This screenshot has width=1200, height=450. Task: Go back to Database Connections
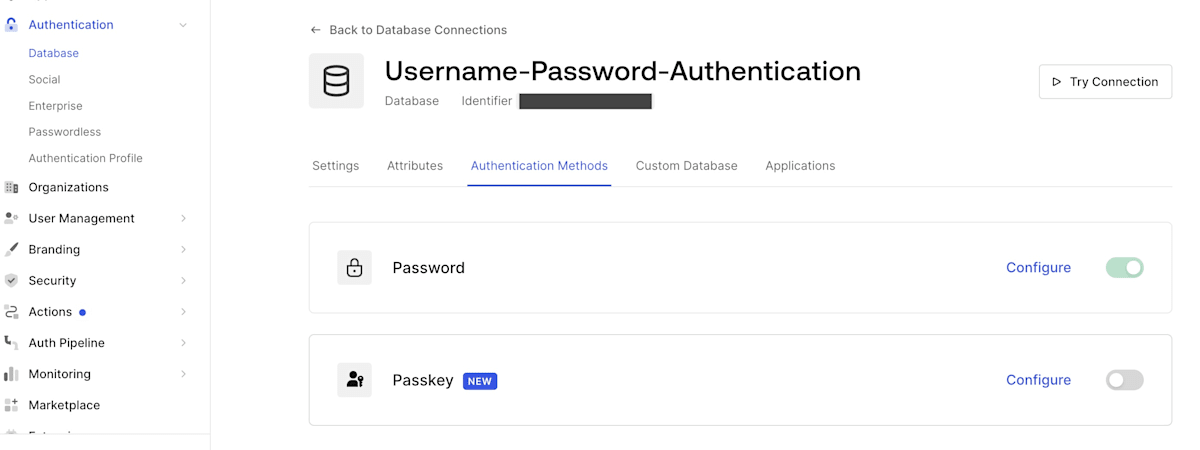(x=409, y=30)
